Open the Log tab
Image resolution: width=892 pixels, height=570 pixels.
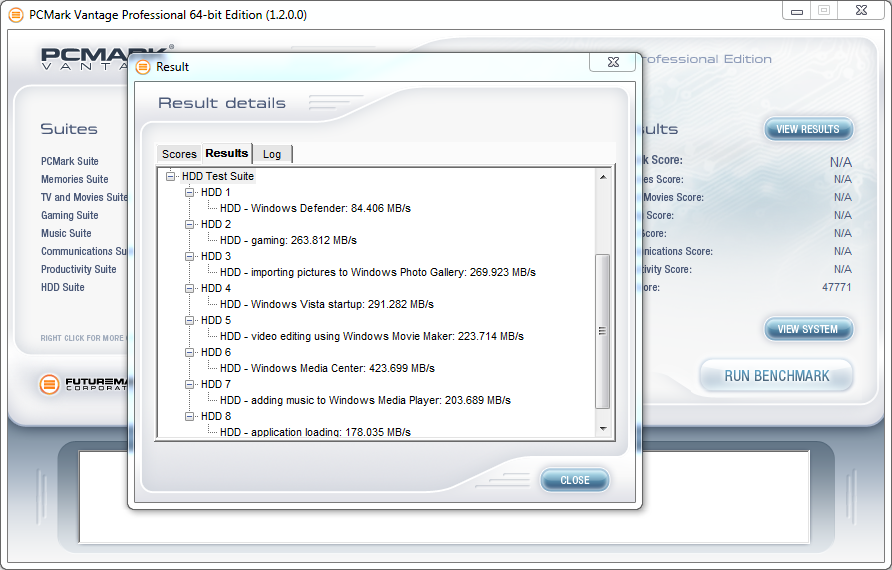pos(272,154)
